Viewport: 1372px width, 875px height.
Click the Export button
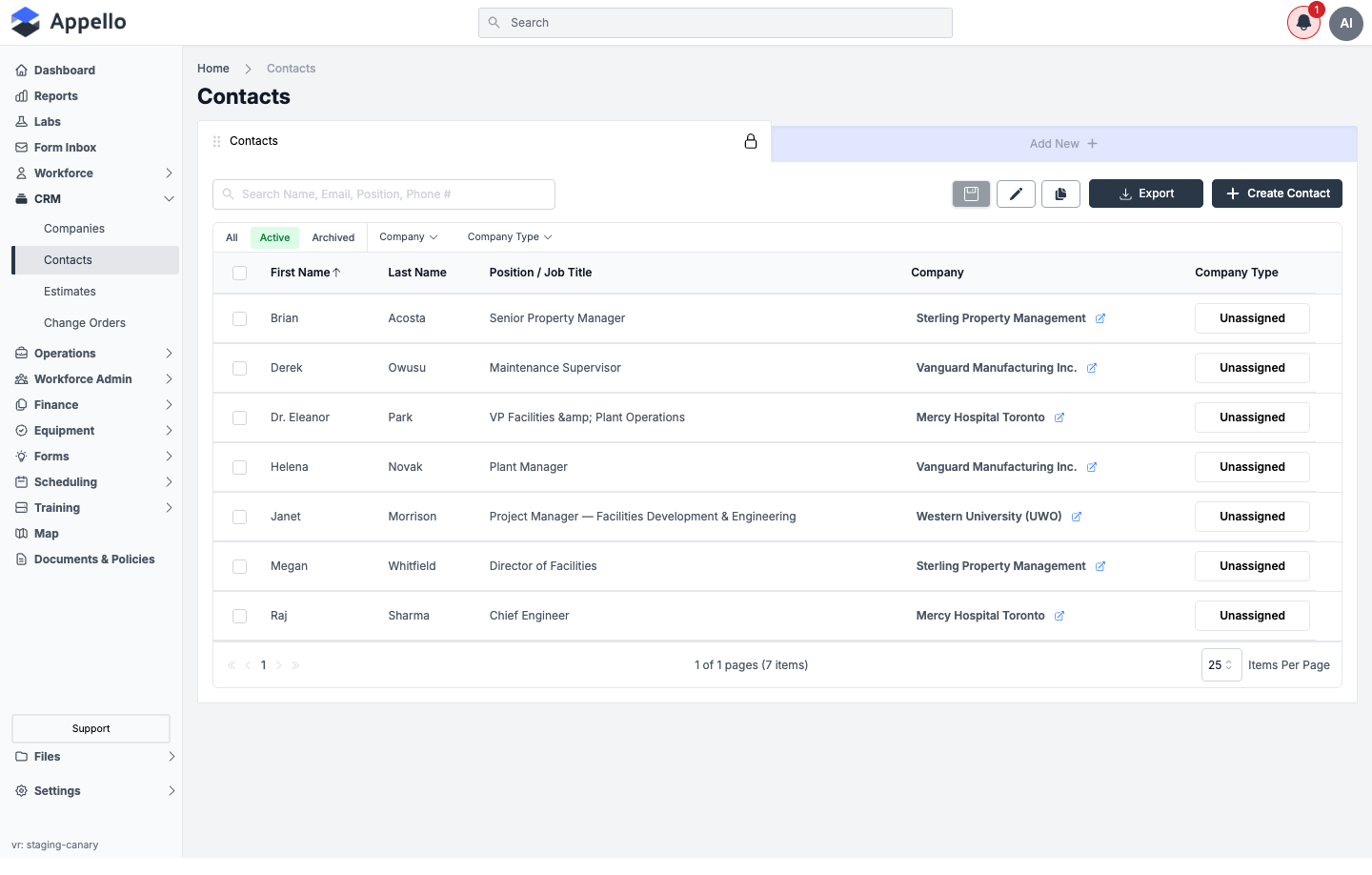coord(1146,193)
